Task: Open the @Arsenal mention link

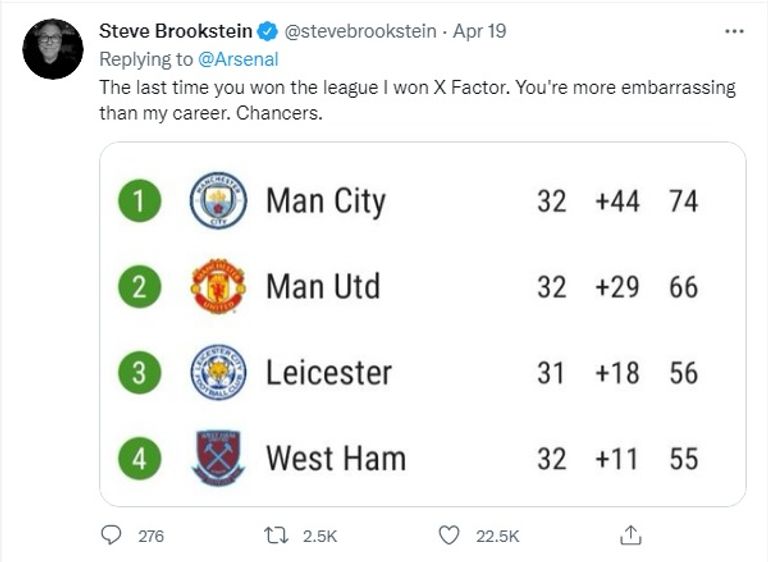Action: 241,59
